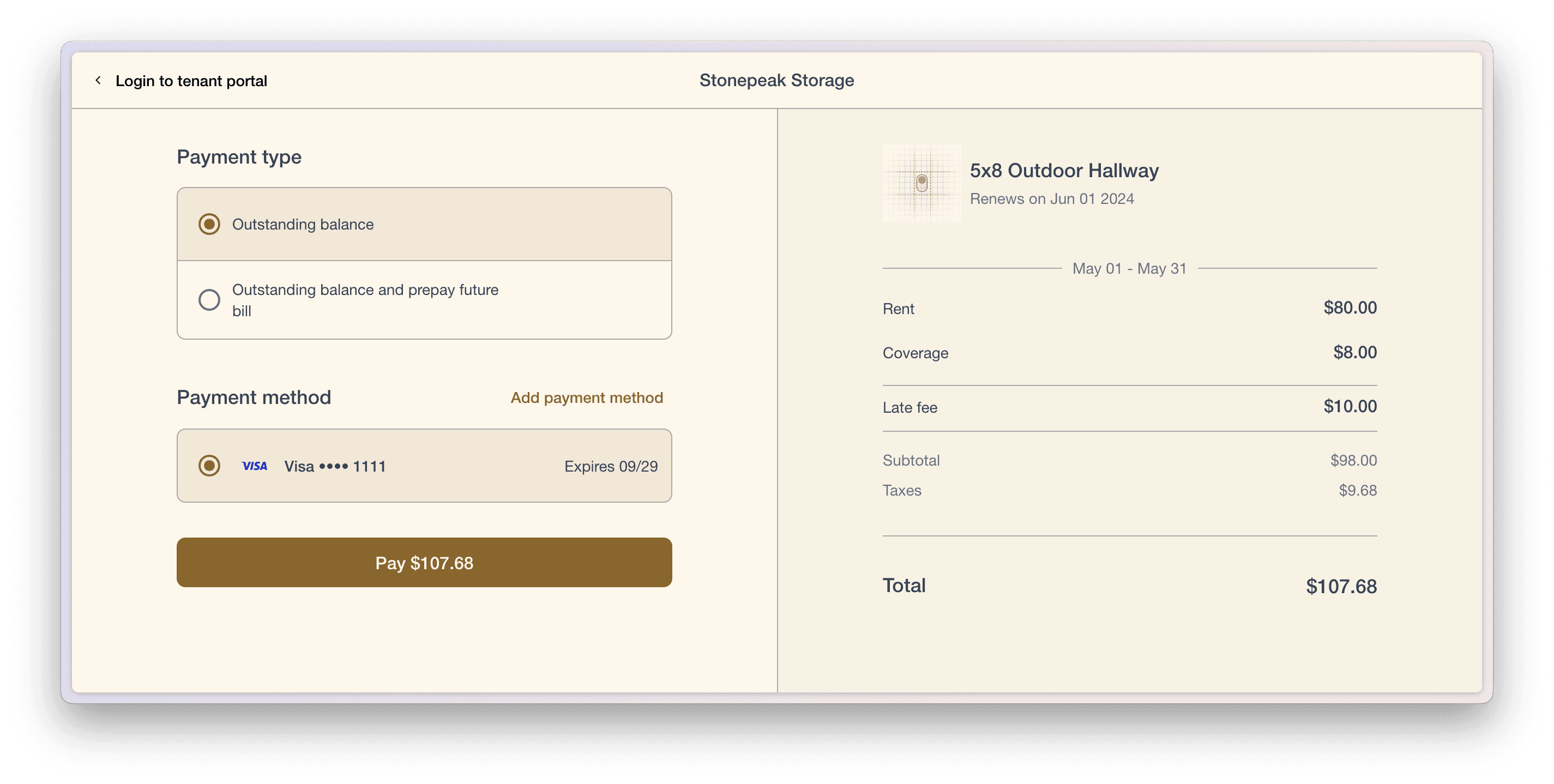Click the Payment method section heading
Image resolution: width=1554 pixels, height=784 pixels.
254,397
